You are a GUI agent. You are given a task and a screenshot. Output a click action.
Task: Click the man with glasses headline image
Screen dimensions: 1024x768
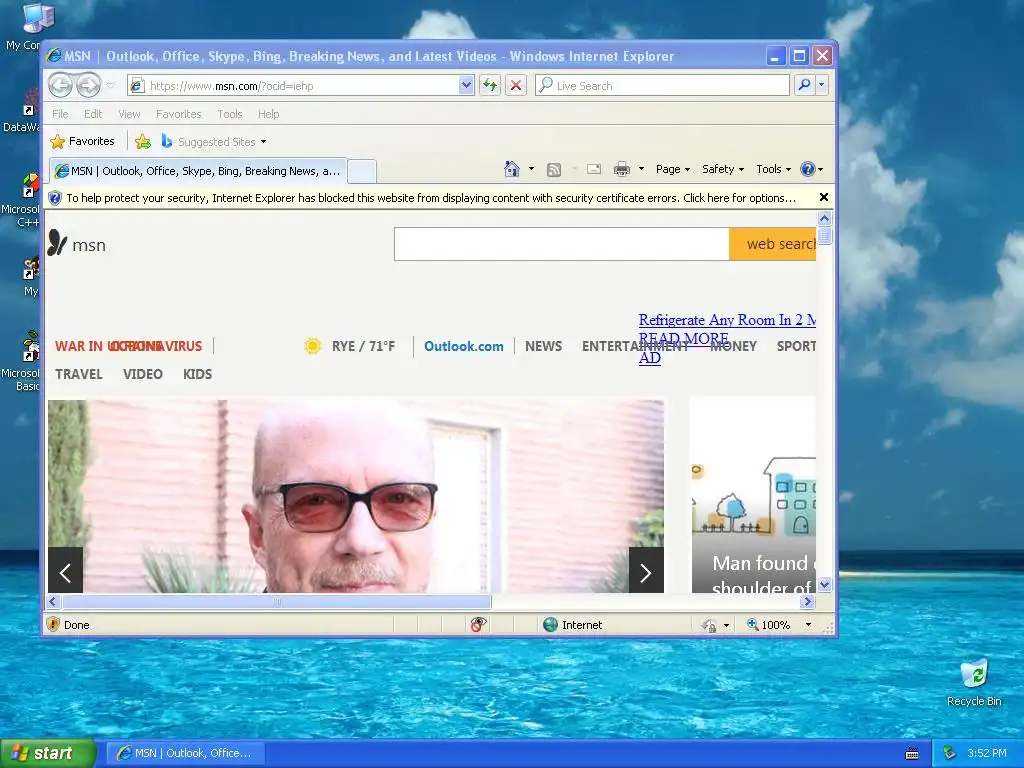[x=356, y=496]
